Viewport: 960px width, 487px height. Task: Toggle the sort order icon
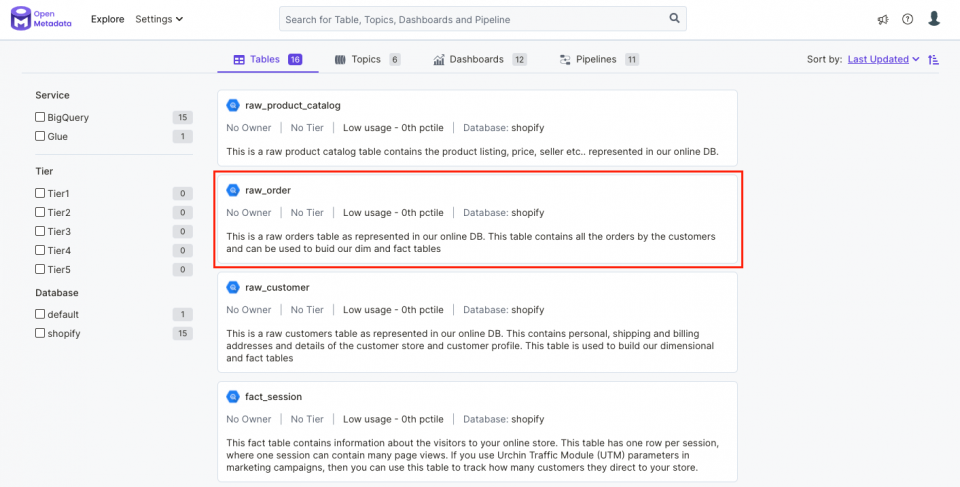click(933, 59)
